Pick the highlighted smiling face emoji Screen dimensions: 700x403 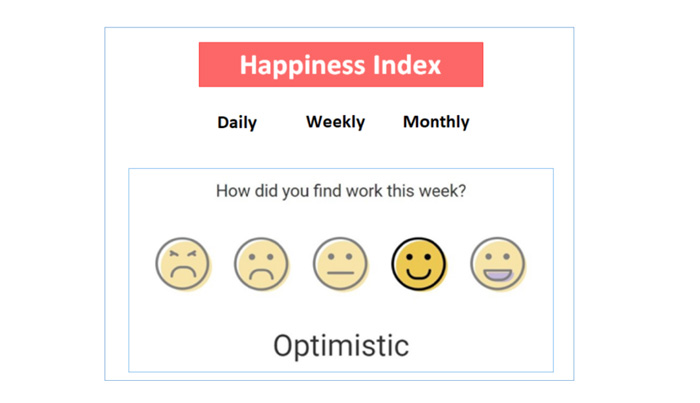click(419, 264)
